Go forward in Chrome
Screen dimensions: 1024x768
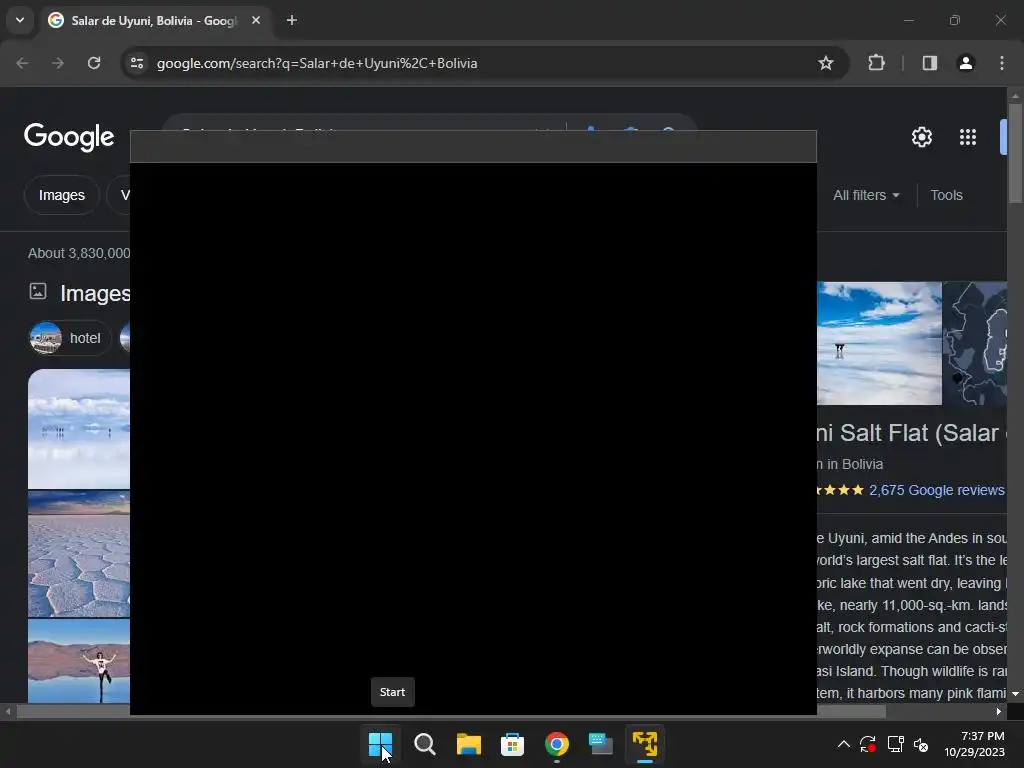coord(58,63)
